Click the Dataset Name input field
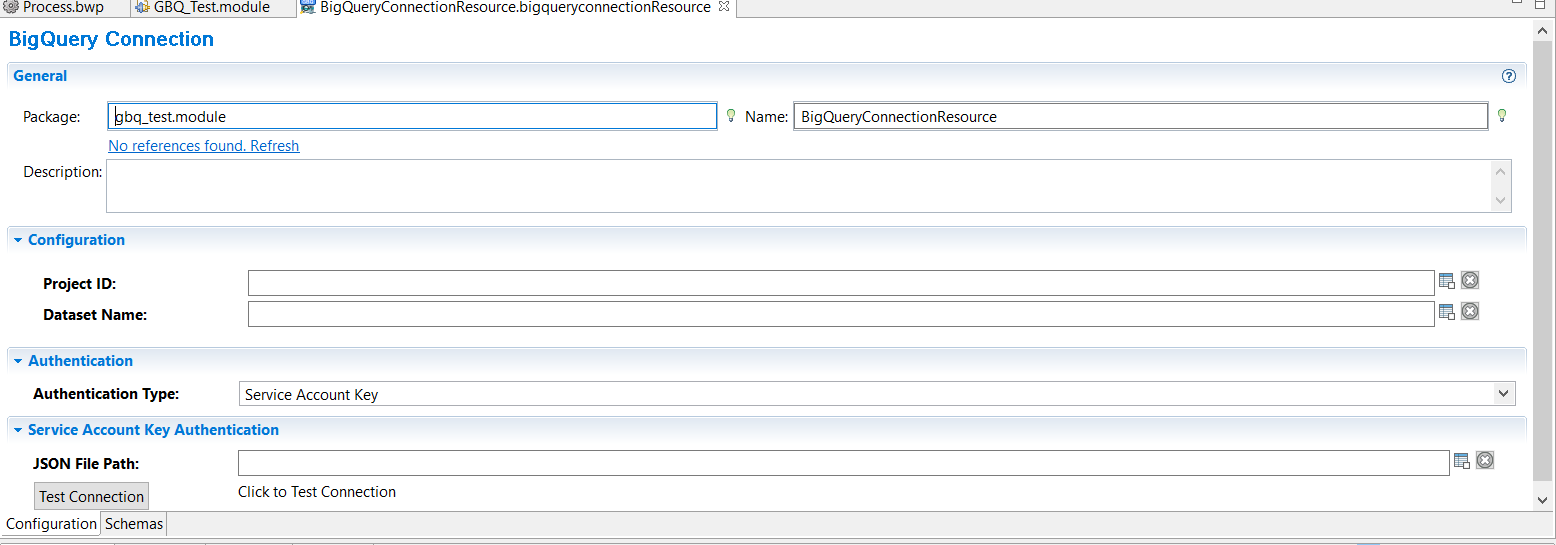The image size is (1556, 545). pyautogui.click(x=841, y=314)
